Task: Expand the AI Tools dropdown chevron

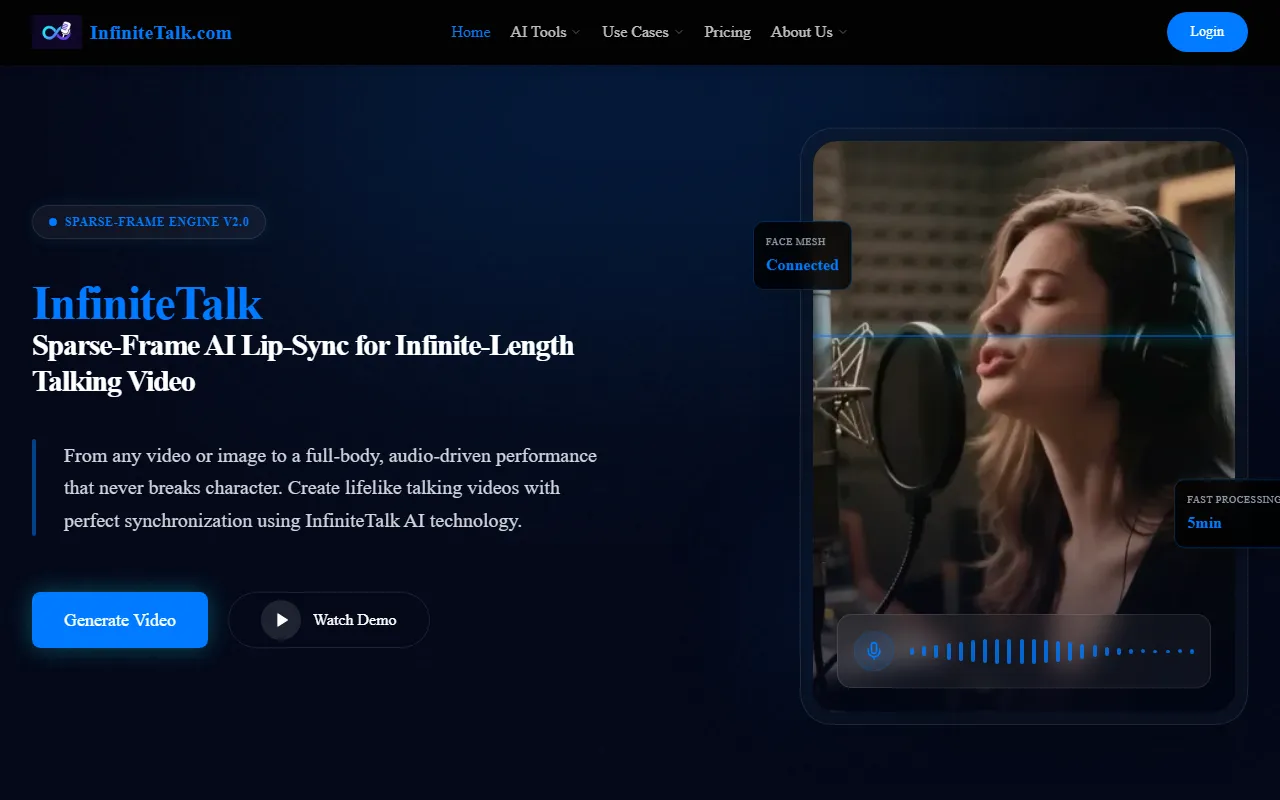Action: coord(576,33)
